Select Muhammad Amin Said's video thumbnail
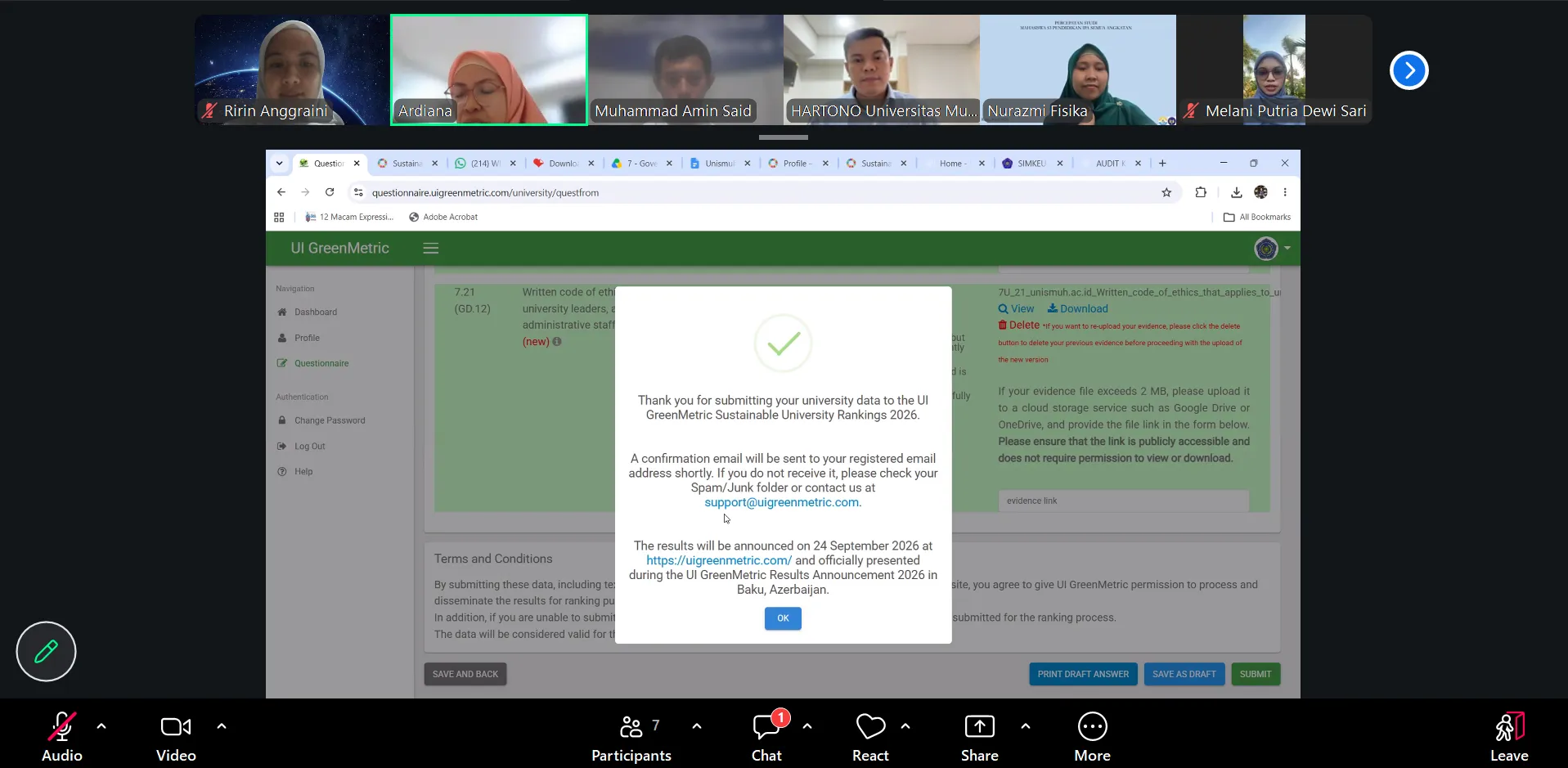The height and width of the screenshot is (768, 1568). coord(685,70)
